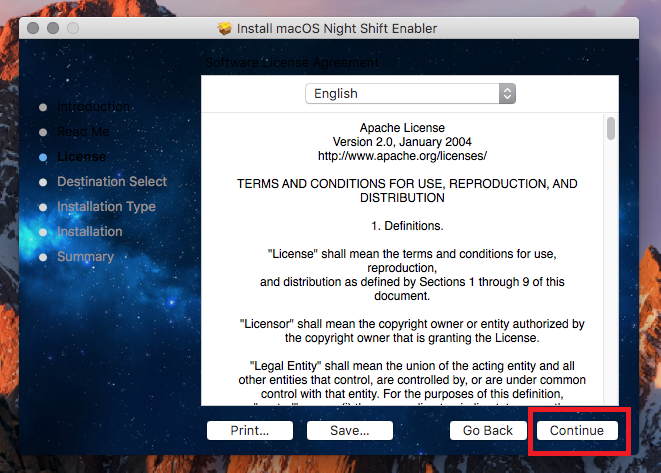Click the Go Back button

point(488,430)
